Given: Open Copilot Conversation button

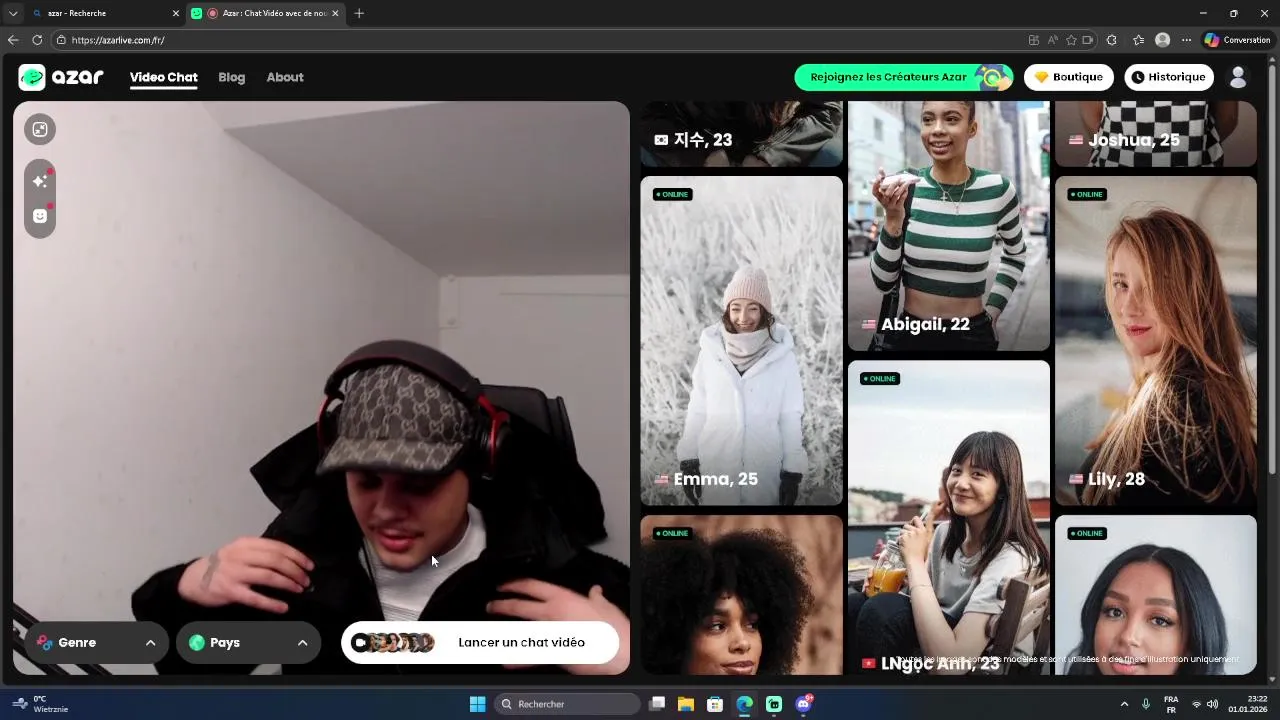Looking at the screenshot, I should [x=1237, y=40].
